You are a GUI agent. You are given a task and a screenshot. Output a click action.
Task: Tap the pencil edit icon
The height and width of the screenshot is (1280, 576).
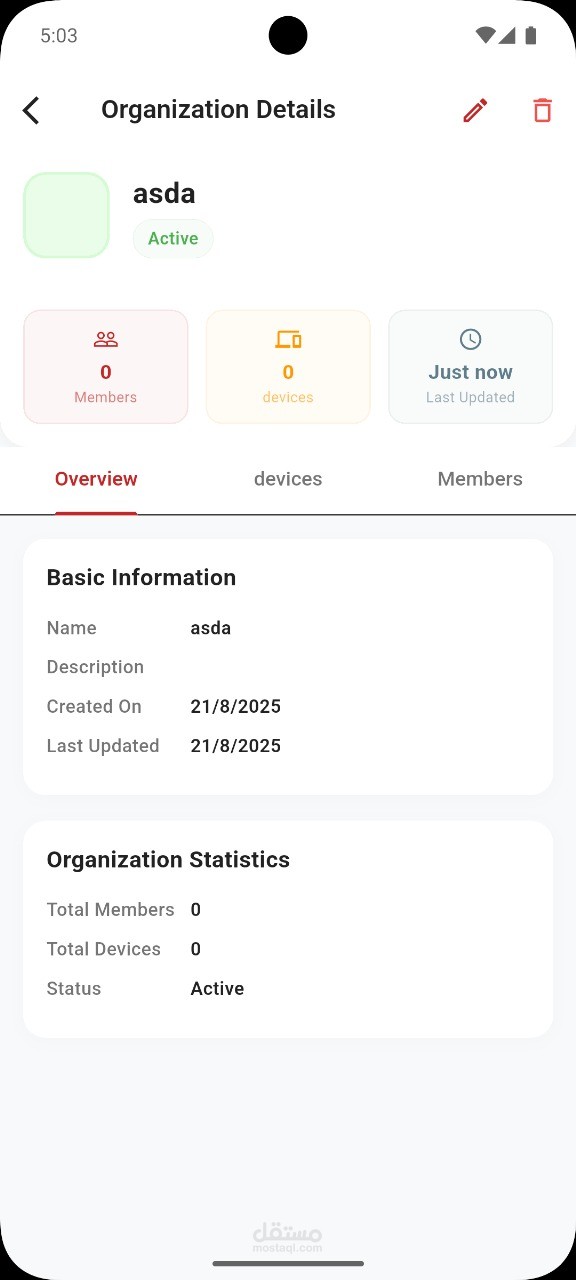(475, 110)
